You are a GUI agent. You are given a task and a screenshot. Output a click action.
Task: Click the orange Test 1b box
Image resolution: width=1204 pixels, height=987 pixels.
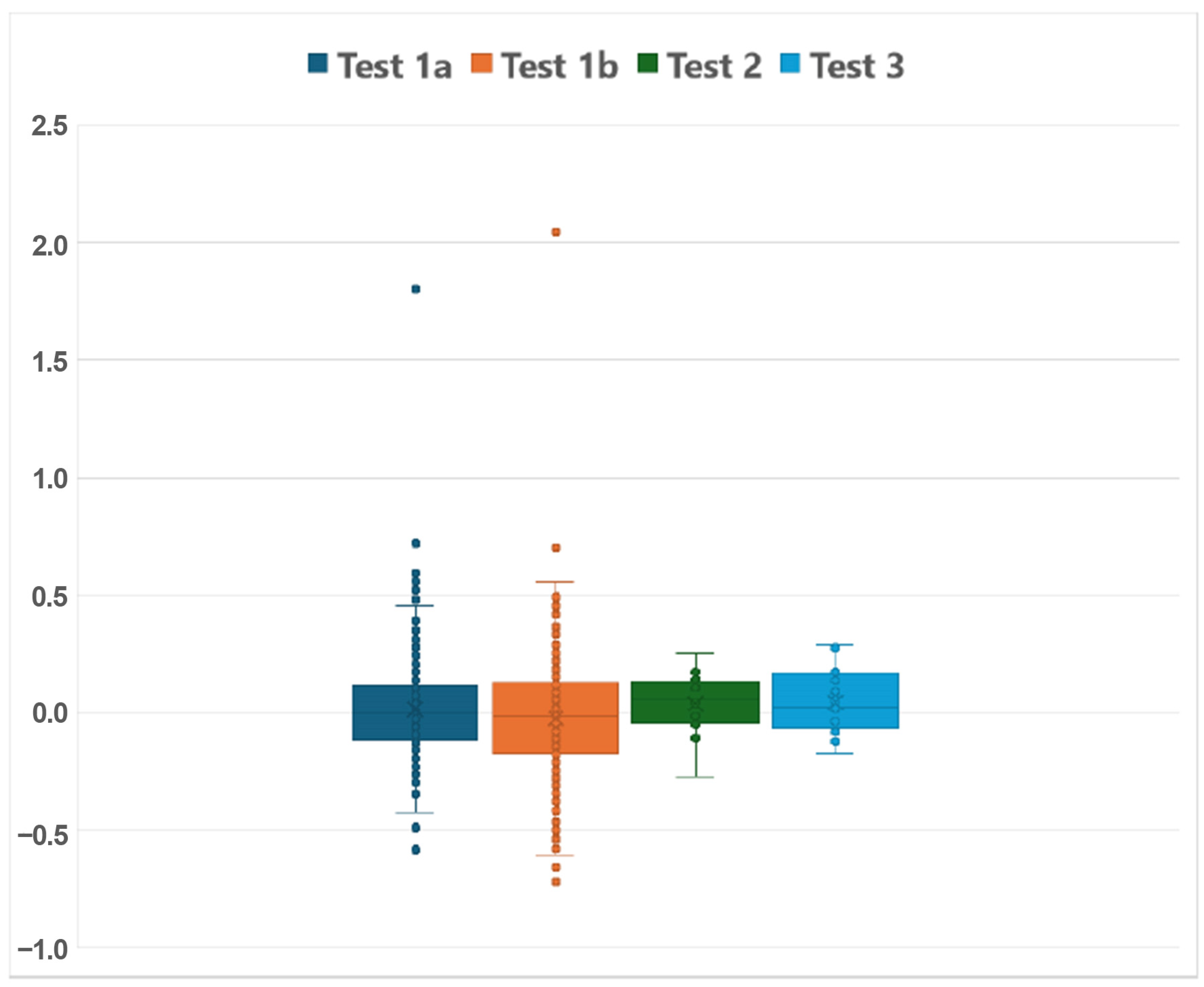(x=523, y=718)
